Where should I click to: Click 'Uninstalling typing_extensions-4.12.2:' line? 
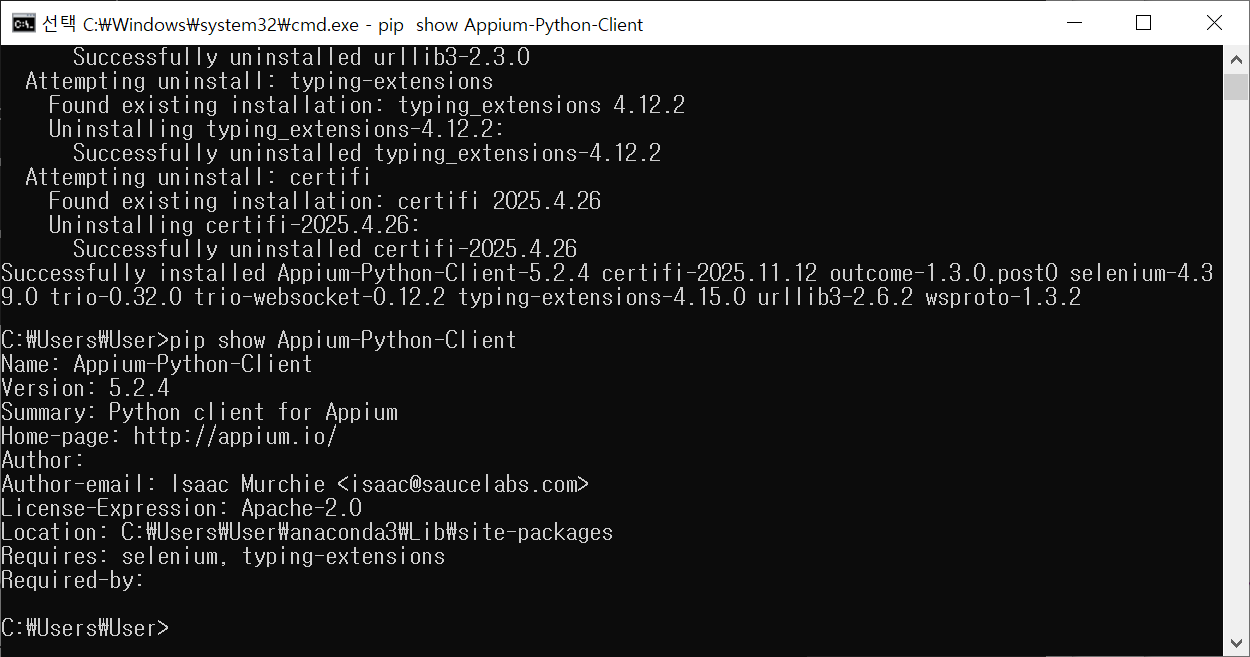click(x=277, y=129)
